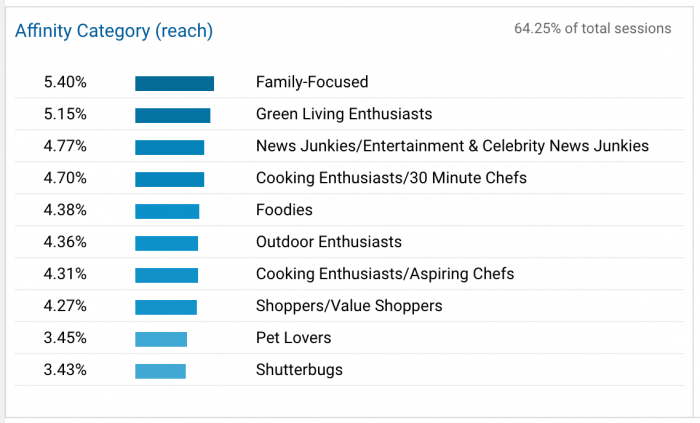Image resolution: width=700 pixels, height=423 pixels.
Task: Open Cooking Enthusiasts/Aspiring Chefs category
Action: click(385, 274)
